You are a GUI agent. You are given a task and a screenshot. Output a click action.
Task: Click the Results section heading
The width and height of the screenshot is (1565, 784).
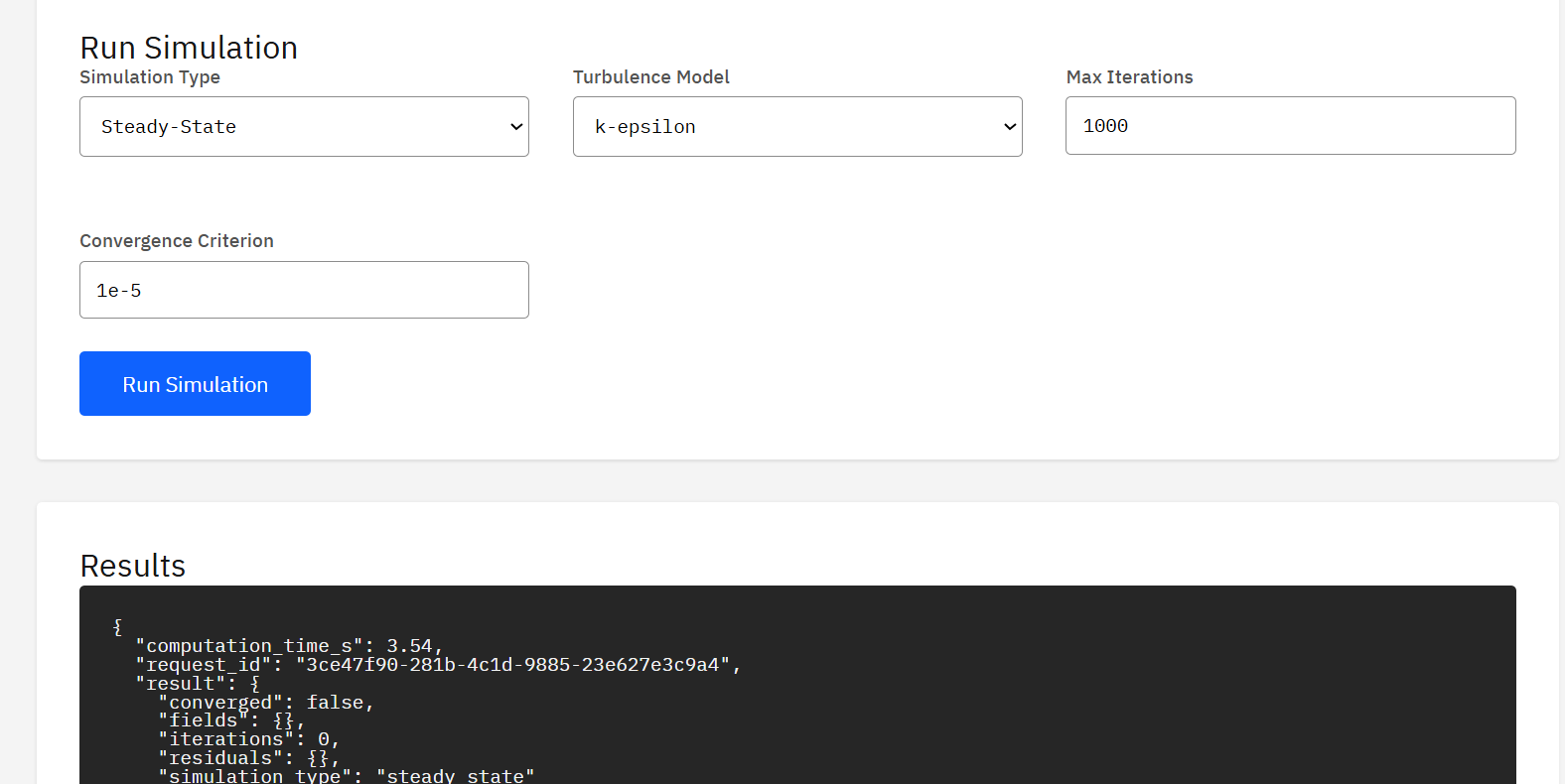[133, 566]
